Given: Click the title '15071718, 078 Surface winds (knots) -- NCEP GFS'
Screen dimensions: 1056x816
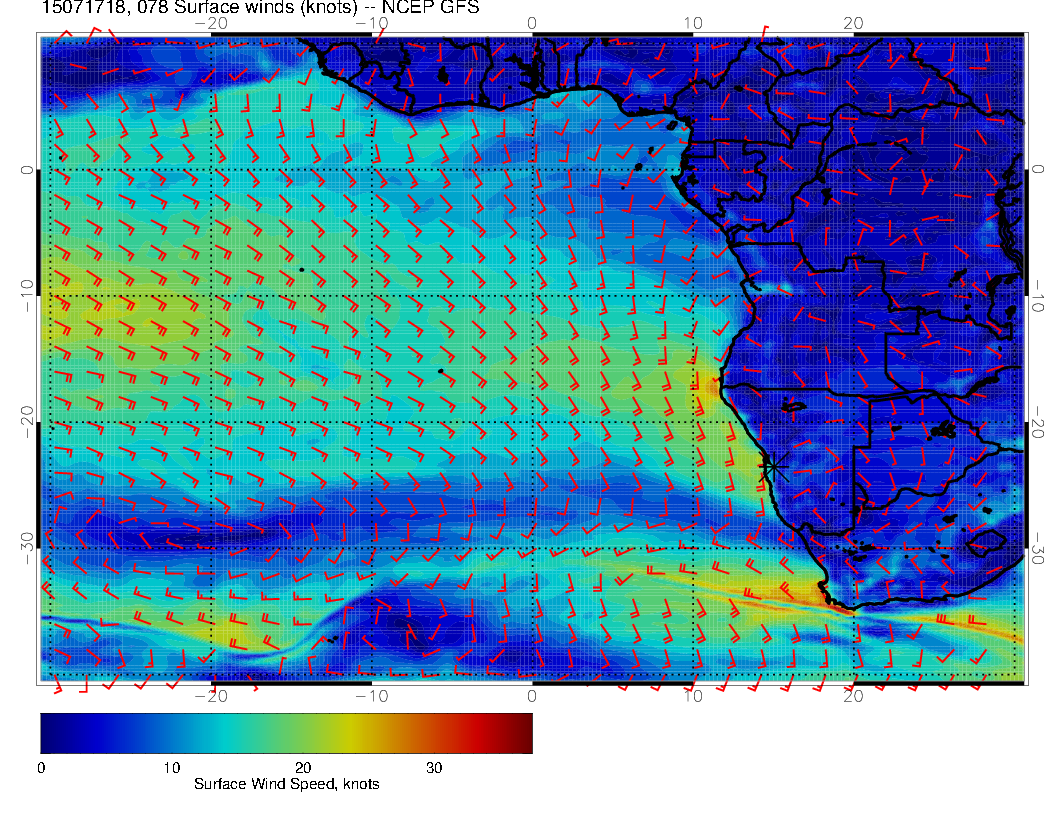Looking at the screenshot, I should pos(261,7).
